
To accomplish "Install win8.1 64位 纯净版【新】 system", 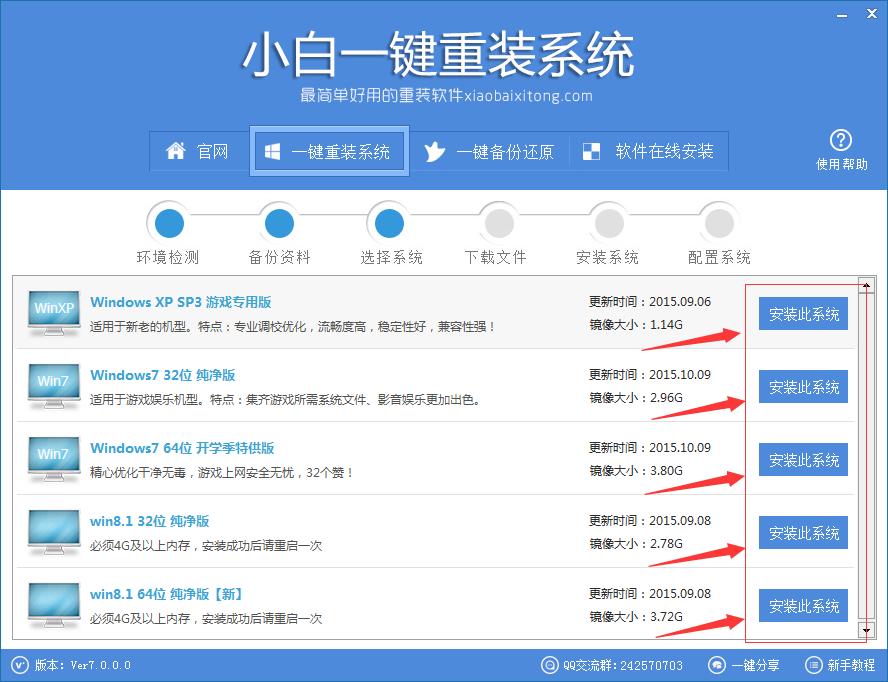I will pyautogui.click(x=803, y=606).
